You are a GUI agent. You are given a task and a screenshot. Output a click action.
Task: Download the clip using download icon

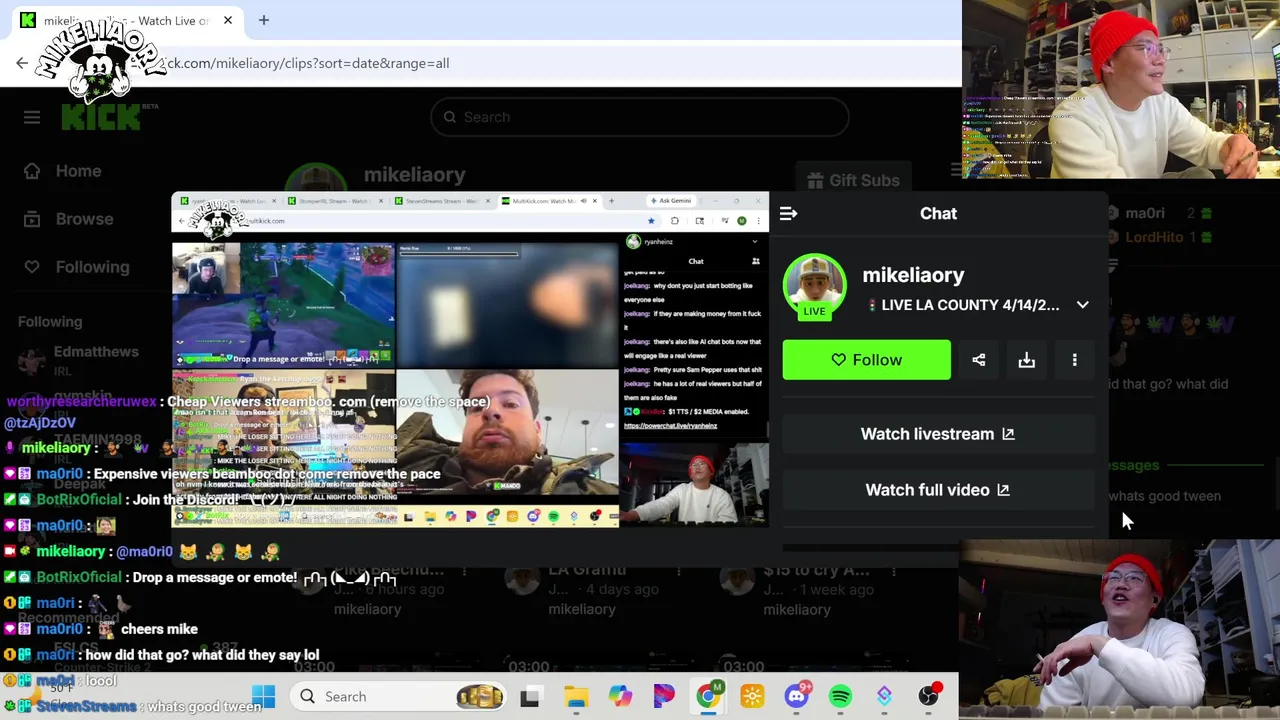coord(1027,360)
